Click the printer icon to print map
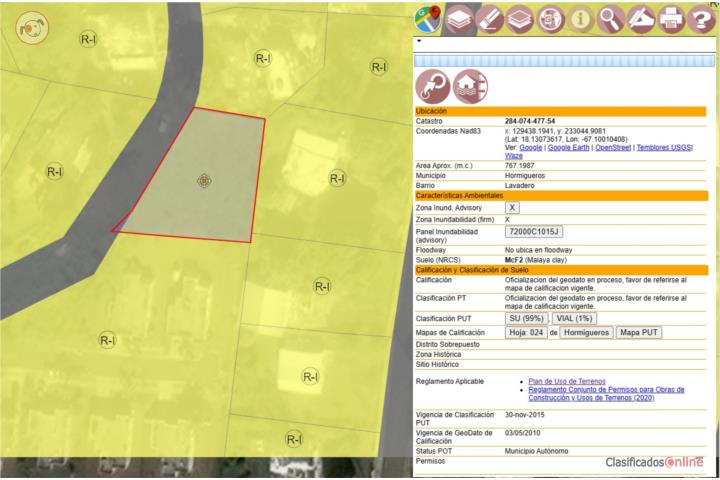This screenshot has width=720, height=480. coord(671,19)
